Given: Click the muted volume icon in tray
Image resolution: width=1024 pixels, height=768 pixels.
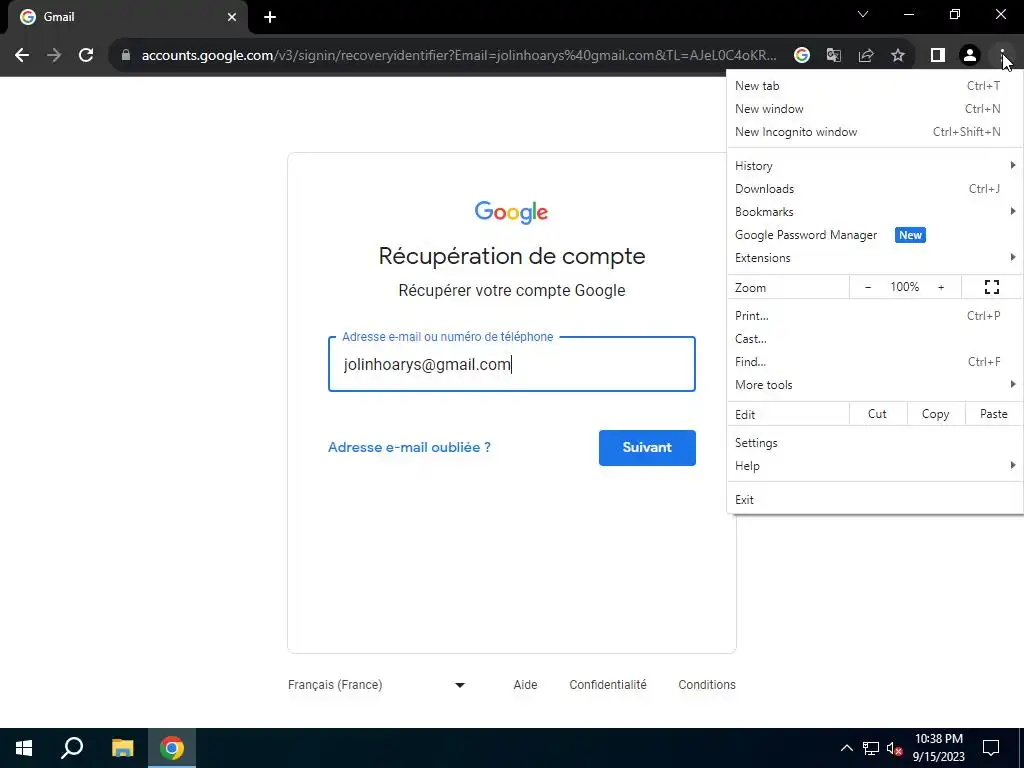Looking at the screenshot, I should coord(895,748).
